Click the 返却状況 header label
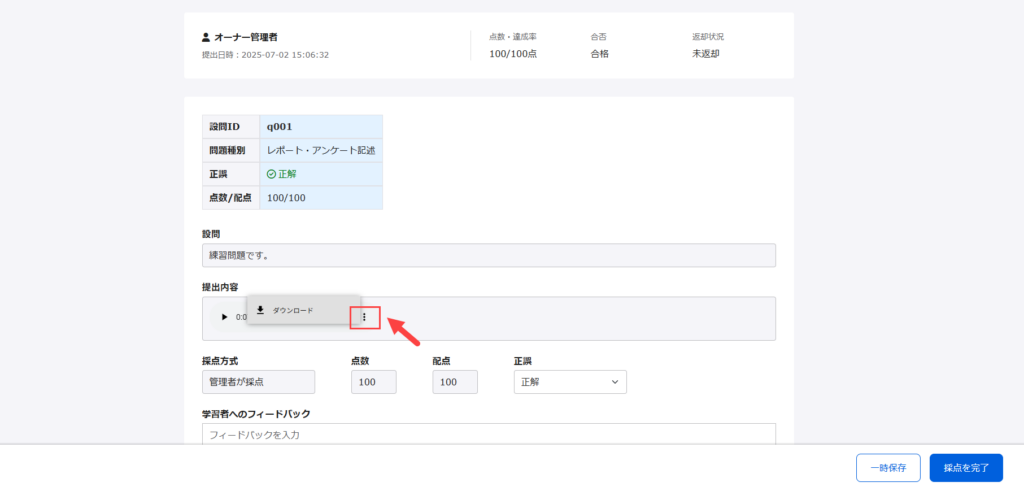Image resolution: width=1024 pixels, height=491 pixels. [x=708, y=37]
